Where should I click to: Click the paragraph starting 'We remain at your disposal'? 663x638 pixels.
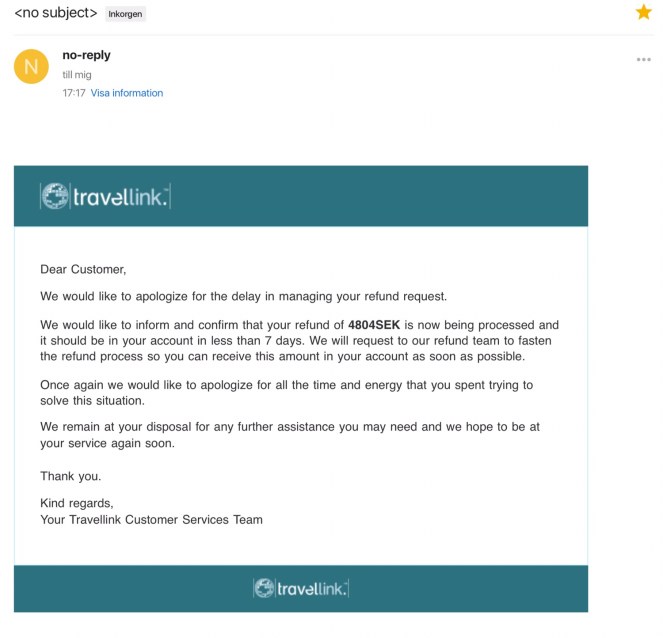(x=290, y=434)
